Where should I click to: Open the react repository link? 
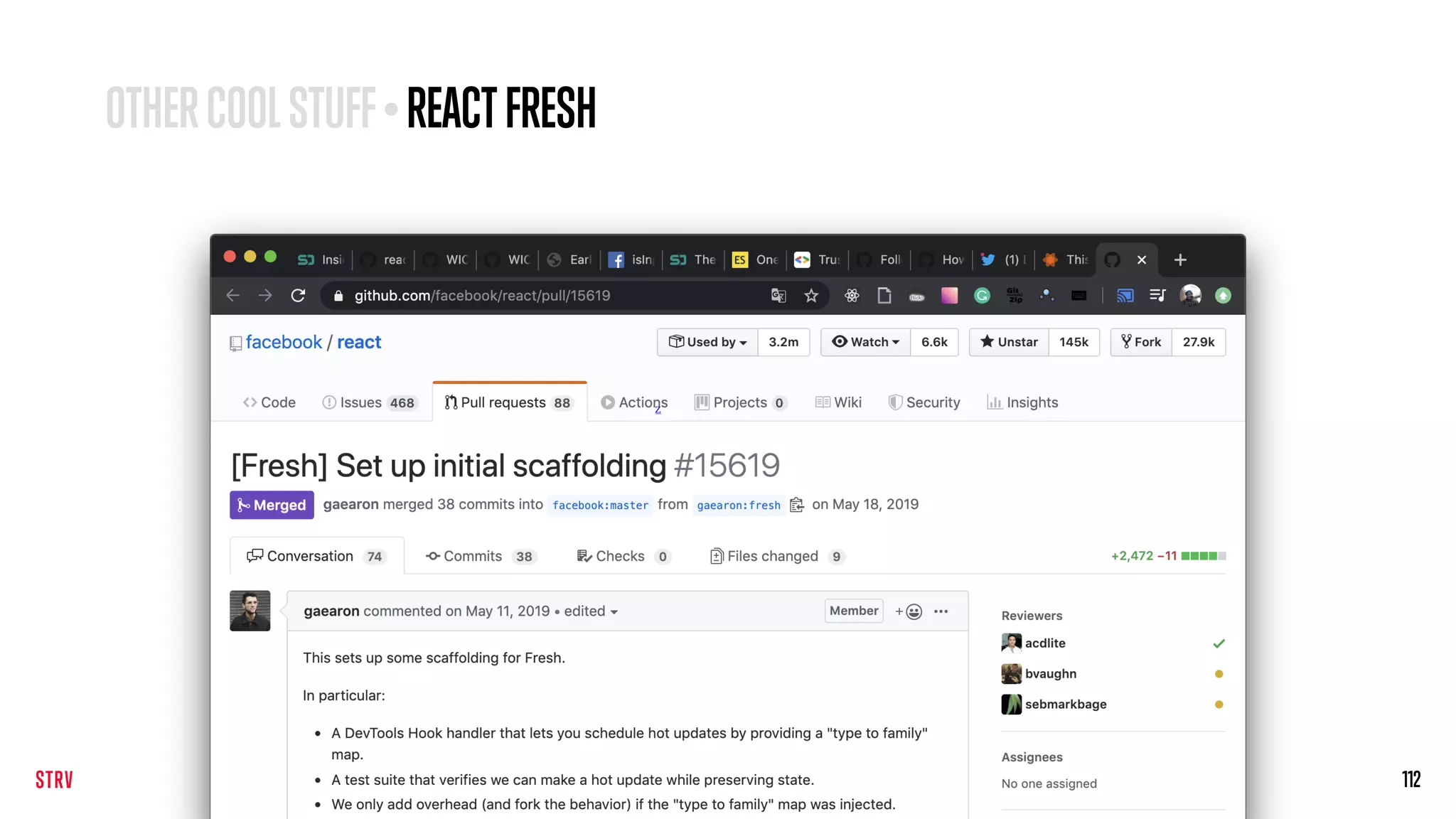pyautogui.click(x=359, y=342)
